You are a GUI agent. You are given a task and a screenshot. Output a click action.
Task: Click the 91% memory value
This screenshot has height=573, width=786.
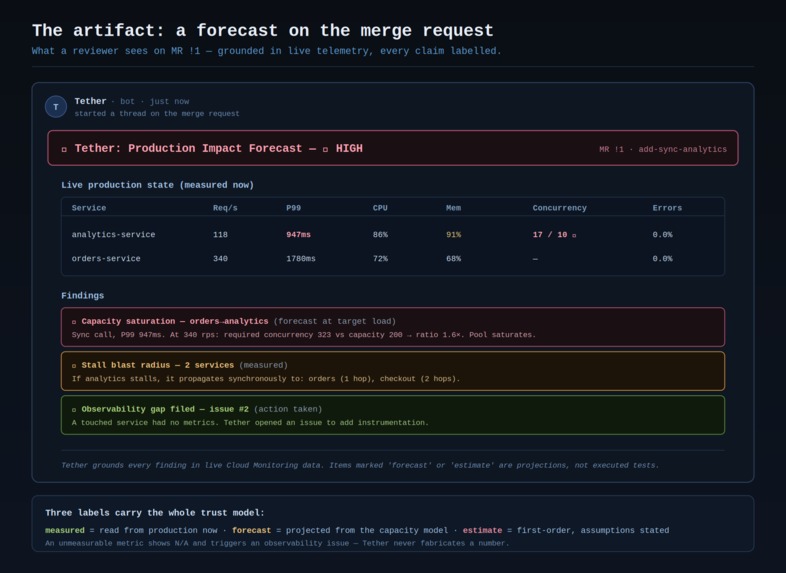(x=453, y=235)
